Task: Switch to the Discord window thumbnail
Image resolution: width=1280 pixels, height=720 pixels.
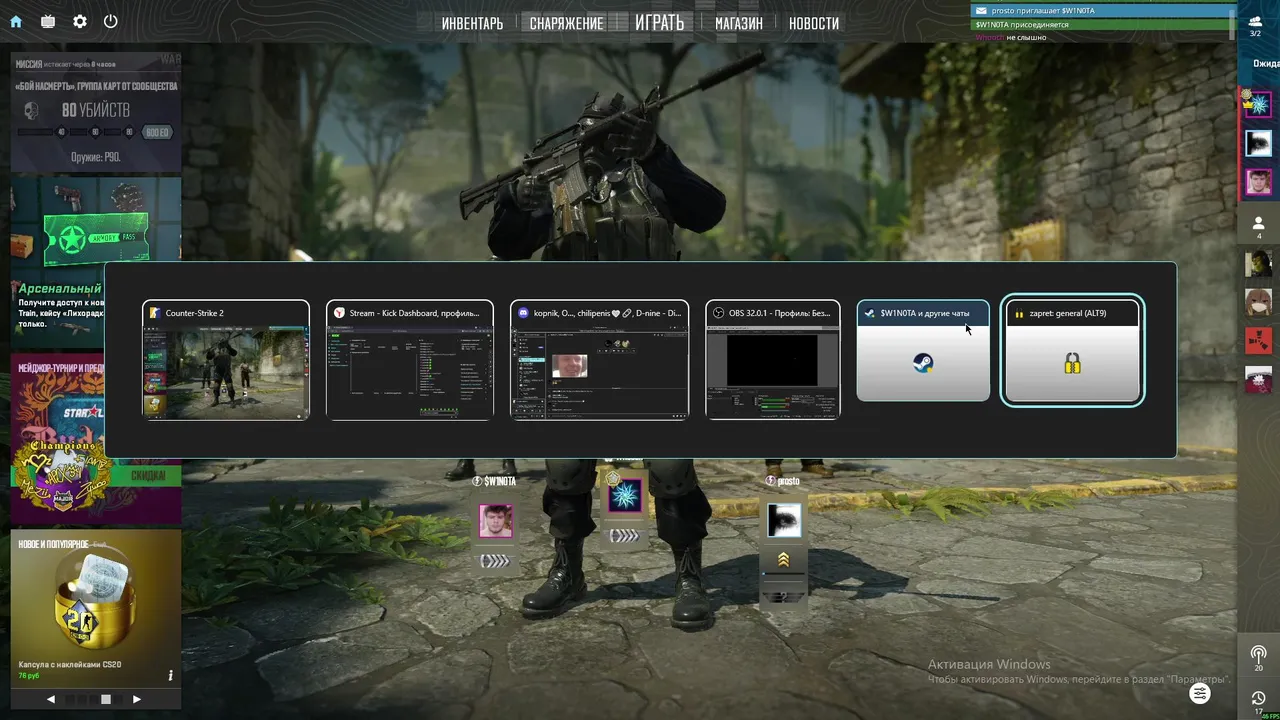Action: [599, 360]
